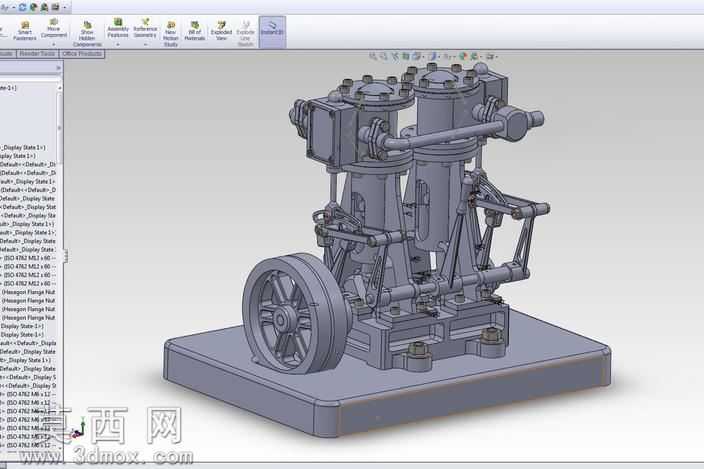Open Assembly Features tool
Screen dimensions: 704x469
(x=118, y=28)
